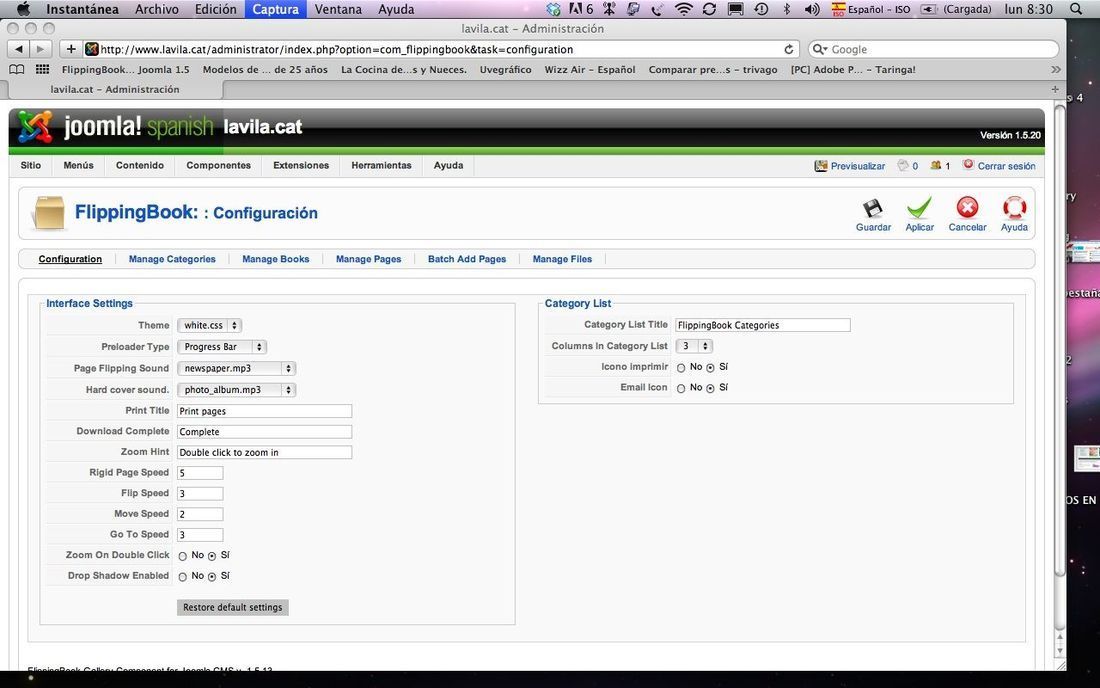1100x688 pixels.
Task: Open the Preloader Type dropdown
Action: point(222,346)
